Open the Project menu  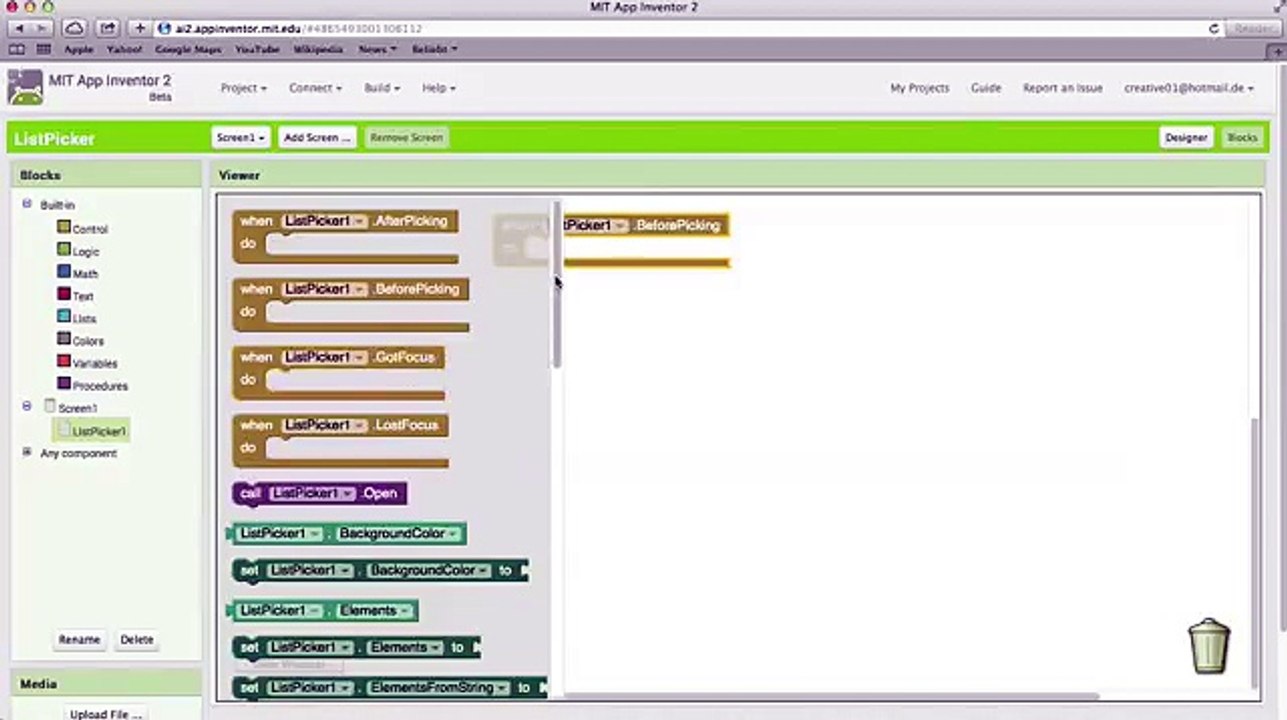pos(243,88)
